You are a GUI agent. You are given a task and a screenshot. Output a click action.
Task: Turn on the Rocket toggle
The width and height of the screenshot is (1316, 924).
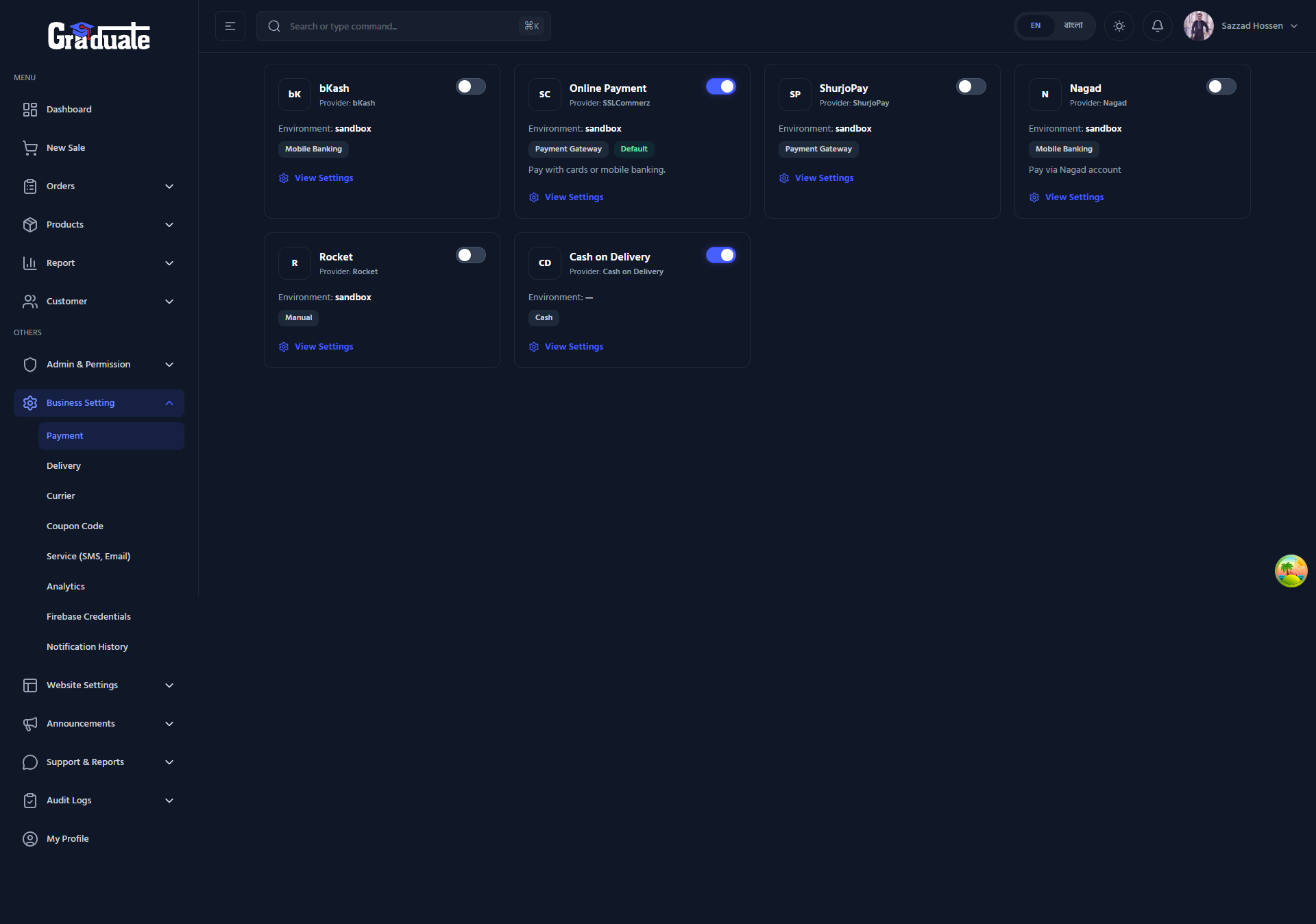tap(471, 255)
